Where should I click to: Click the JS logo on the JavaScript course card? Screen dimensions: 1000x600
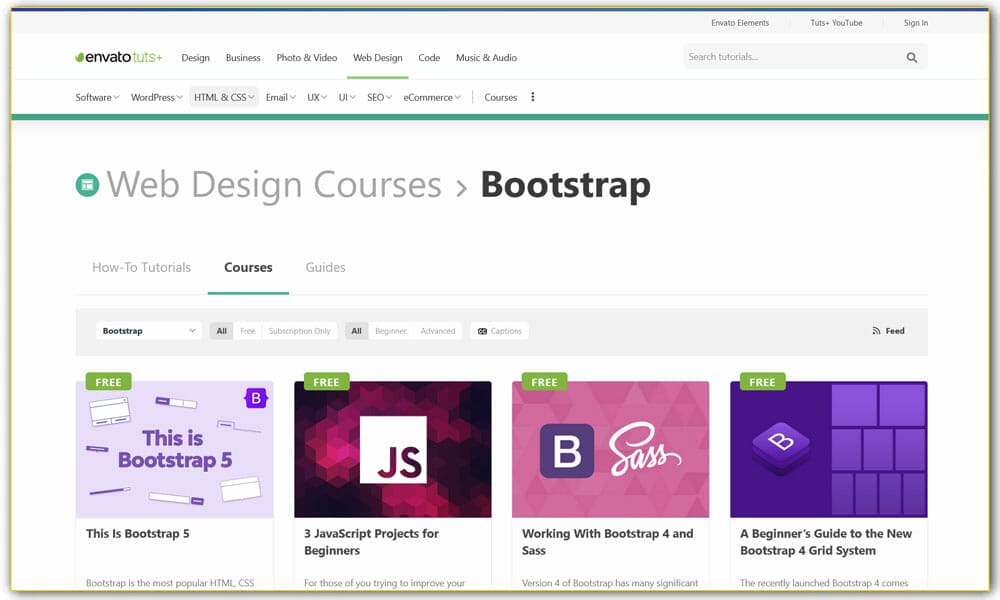[x=392, y=448]
